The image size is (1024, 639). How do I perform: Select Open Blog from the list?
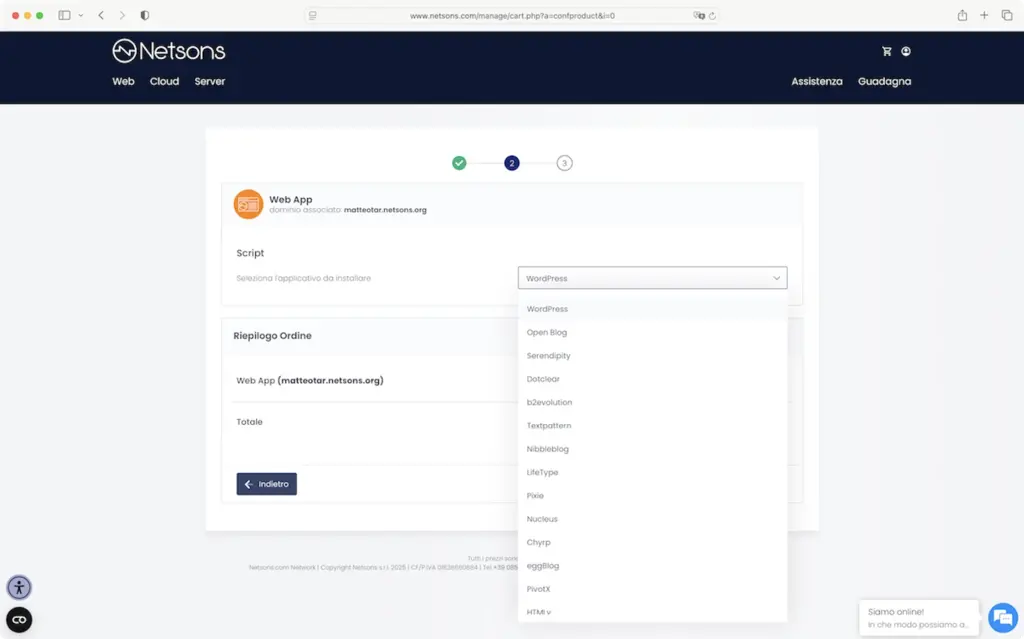pyautogui.click(x=546, y=332)
